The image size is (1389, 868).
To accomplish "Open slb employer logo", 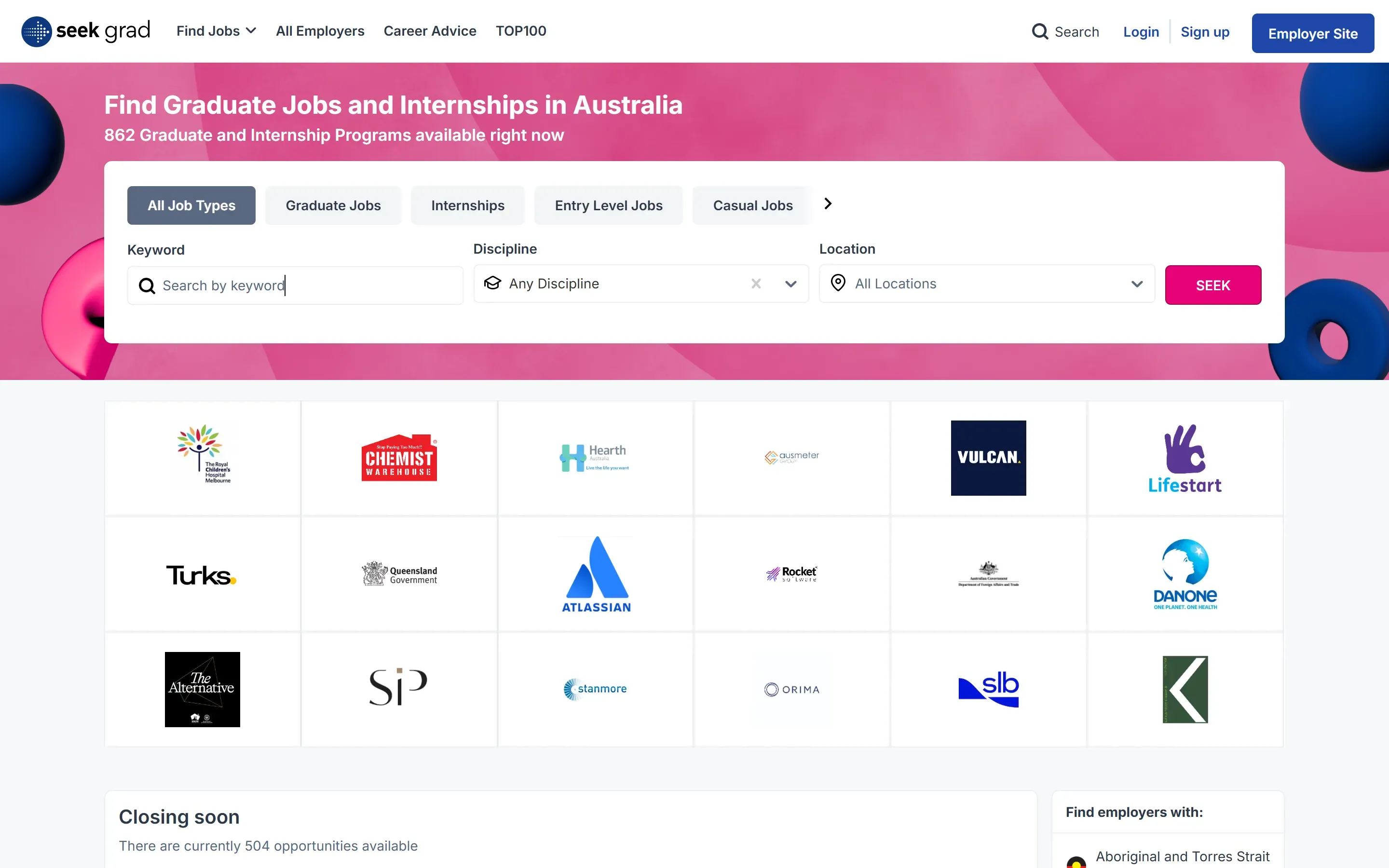I will (988, 690).
